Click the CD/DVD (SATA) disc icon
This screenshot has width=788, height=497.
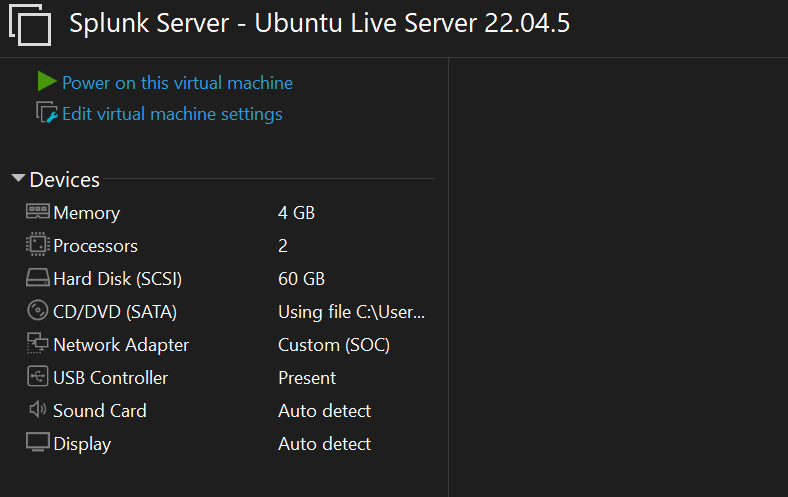tap(38, 311)
